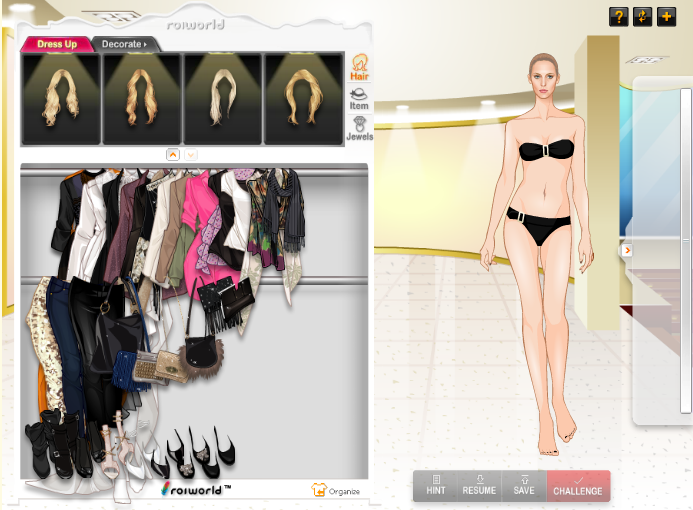Switch to the Dress Up tab
This screenshot has width=693, height=510.
[x=57, y=44]
